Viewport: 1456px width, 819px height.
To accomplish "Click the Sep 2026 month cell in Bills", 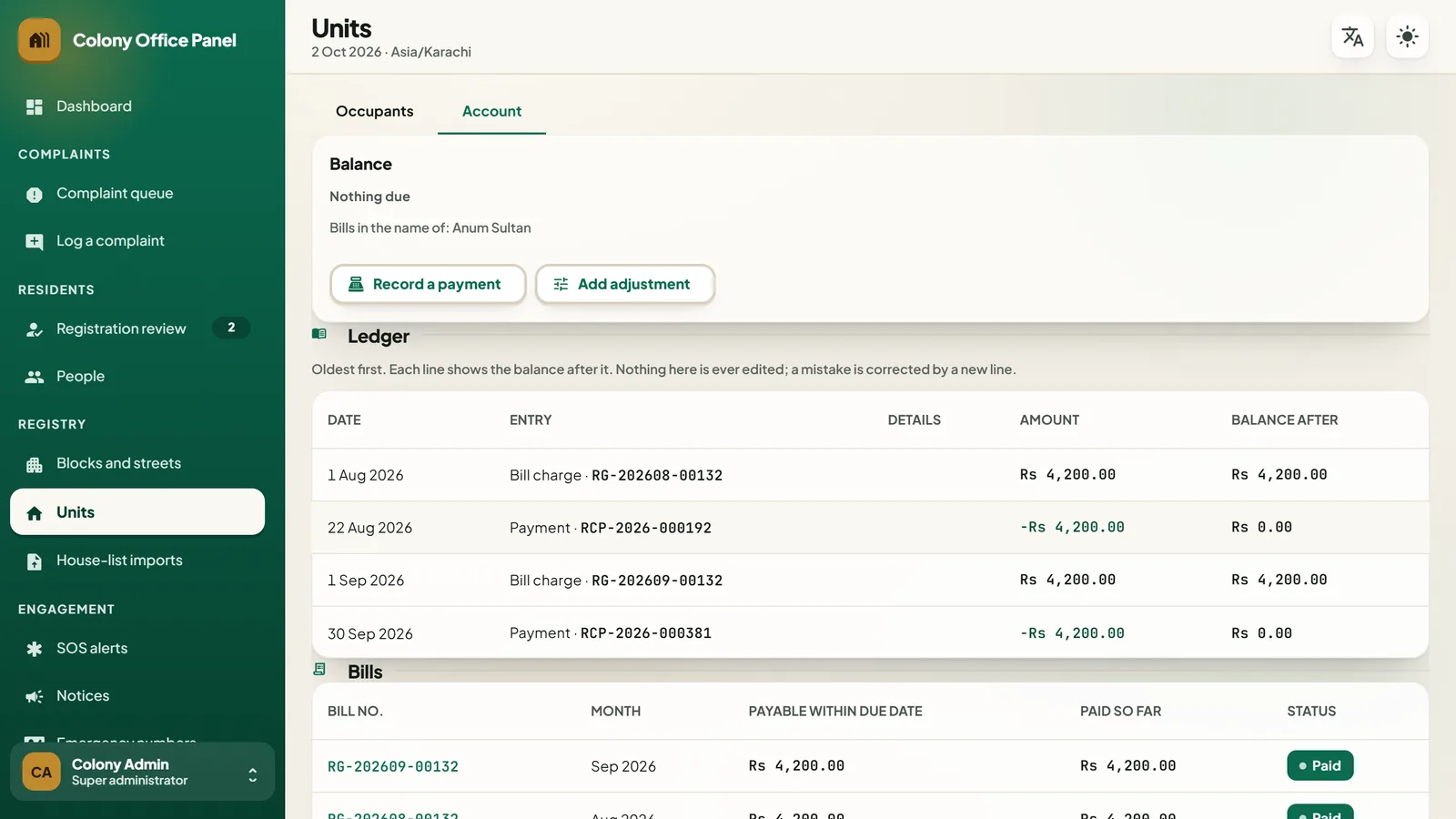I will coord(623,766).
